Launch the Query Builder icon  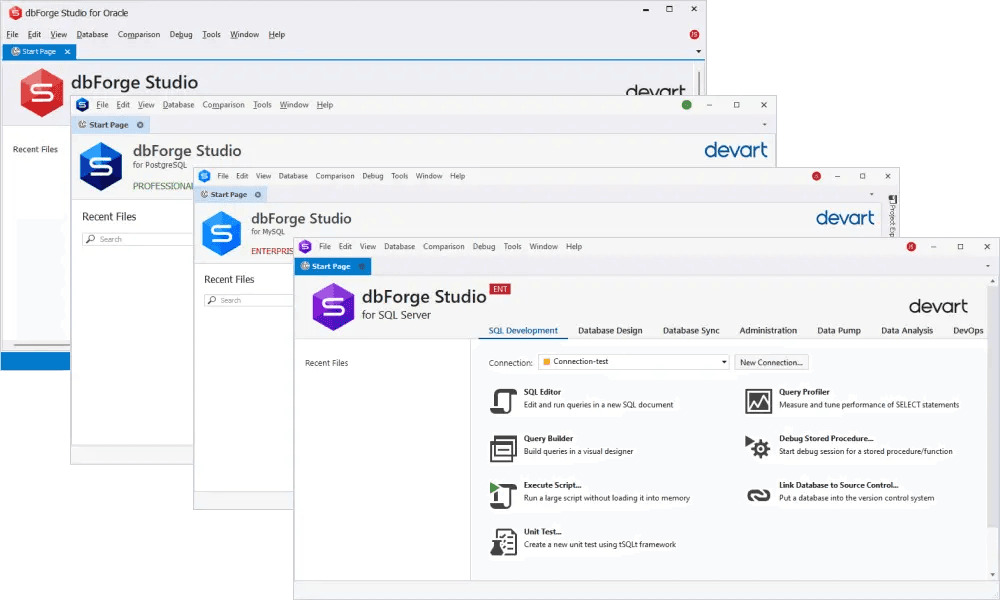pos(502,448)
